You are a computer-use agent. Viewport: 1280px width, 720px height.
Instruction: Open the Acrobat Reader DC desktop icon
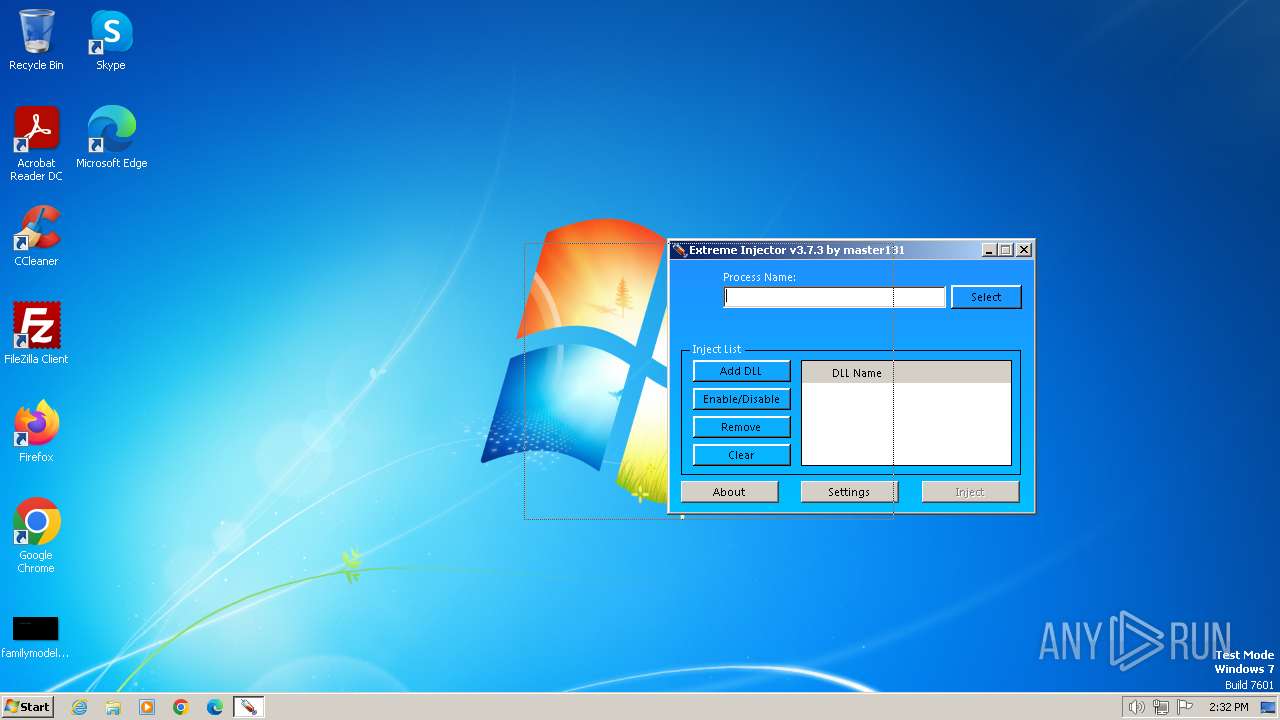36,143
